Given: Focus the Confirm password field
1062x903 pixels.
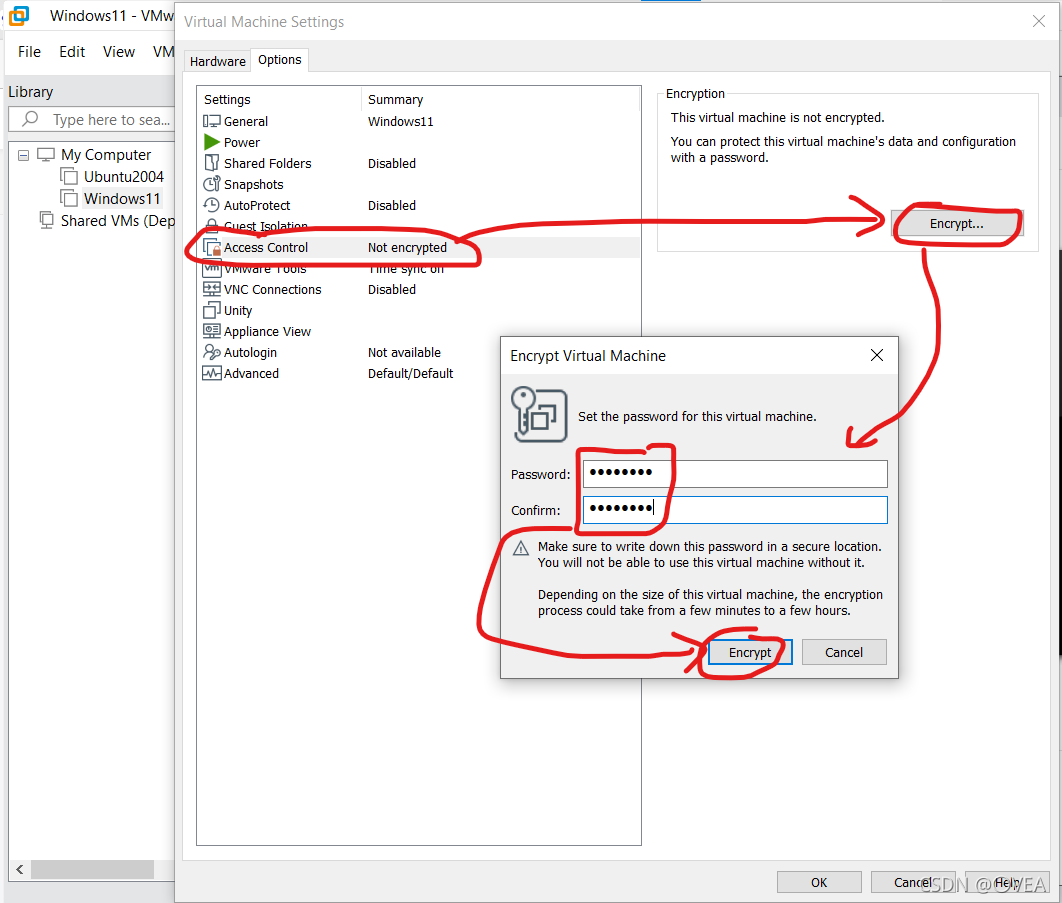Looking at the screenshot, I should pos(735,510).
